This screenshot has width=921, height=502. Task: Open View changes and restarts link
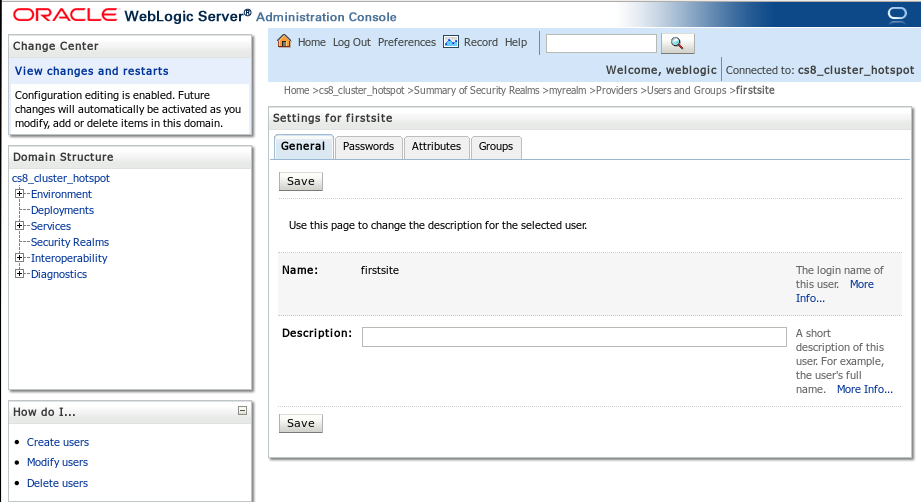tap(92, 71)
